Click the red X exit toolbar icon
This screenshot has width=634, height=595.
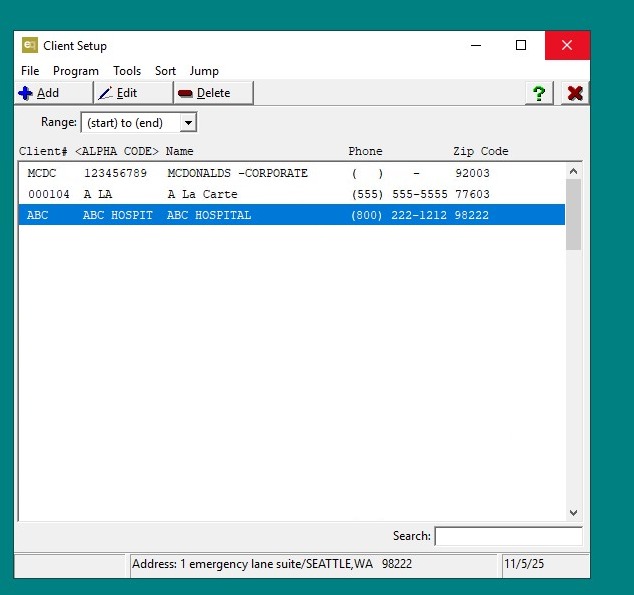pyautogui.click(x=575, y=93)
